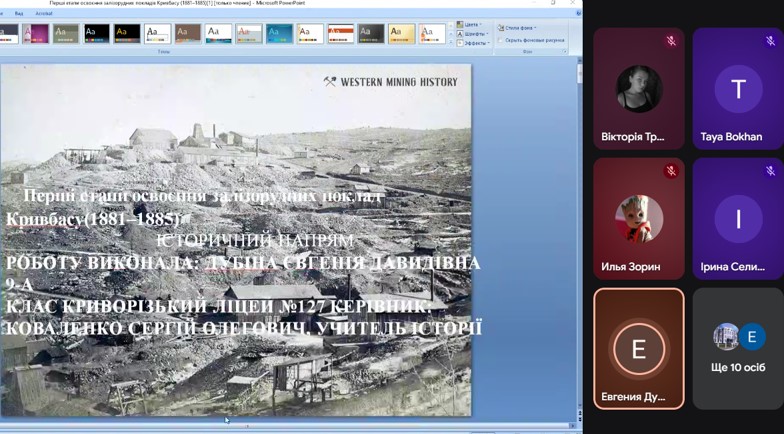Image resolution: width=784 pixels, height=434 pixels.
Task: Expand the Эффекты theme effects dropdown
Action: [473, 43]
